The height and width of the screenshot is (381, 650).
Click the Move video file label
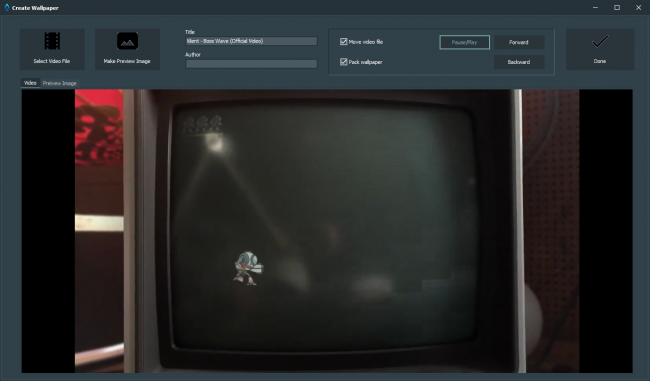[x=366, y=42]
